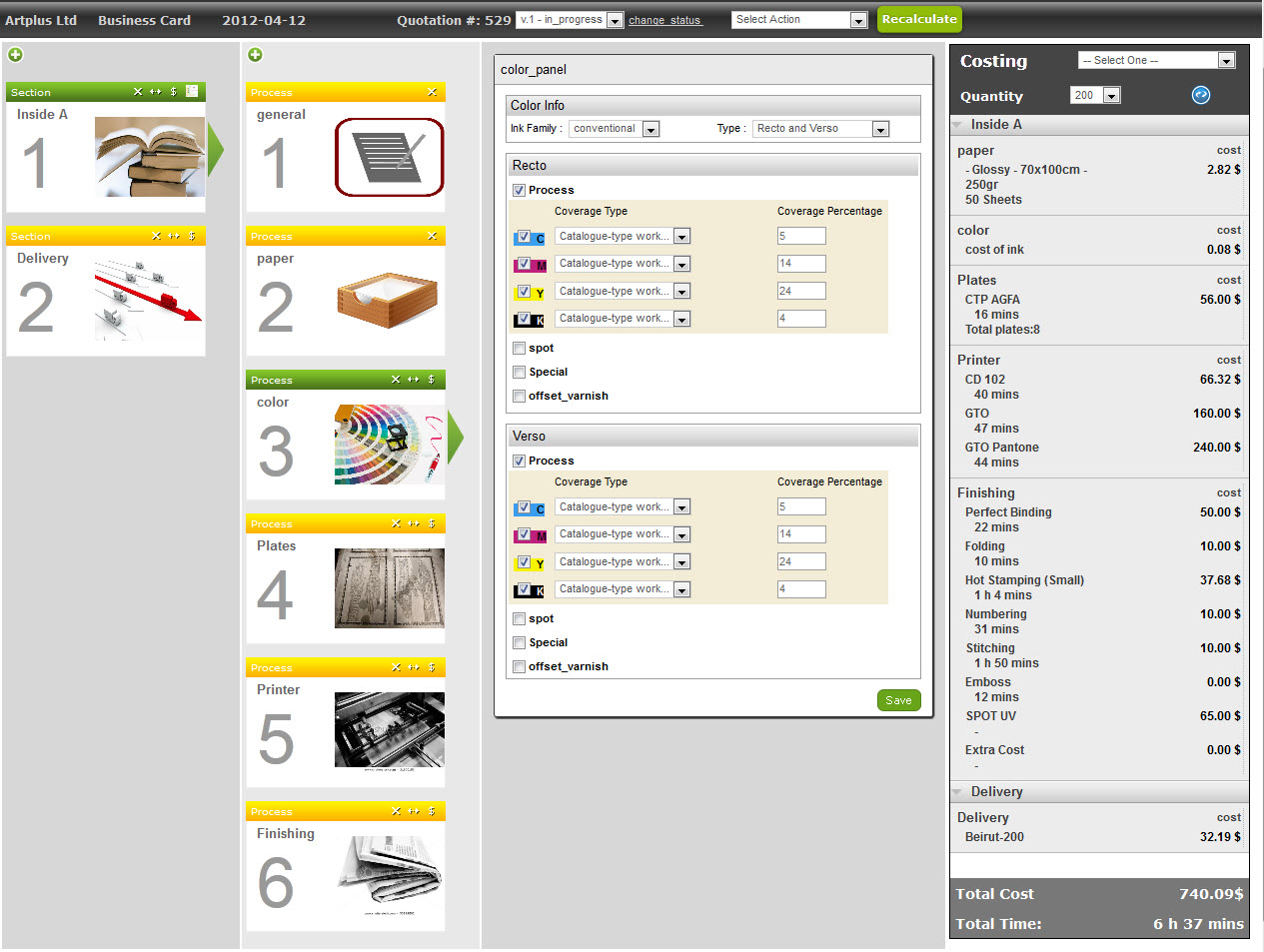
Task: Click Recto Black coverage percentage field
Action: point(801,319)
